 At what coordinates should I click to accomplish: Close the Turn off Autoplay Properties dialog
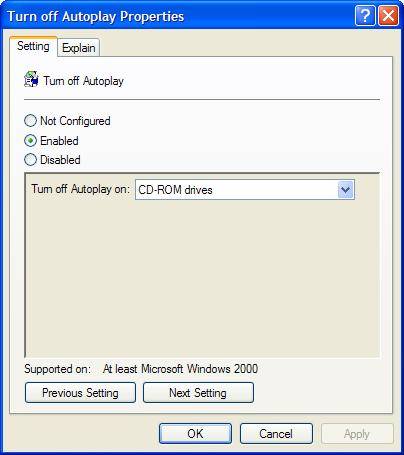(388, 16)
